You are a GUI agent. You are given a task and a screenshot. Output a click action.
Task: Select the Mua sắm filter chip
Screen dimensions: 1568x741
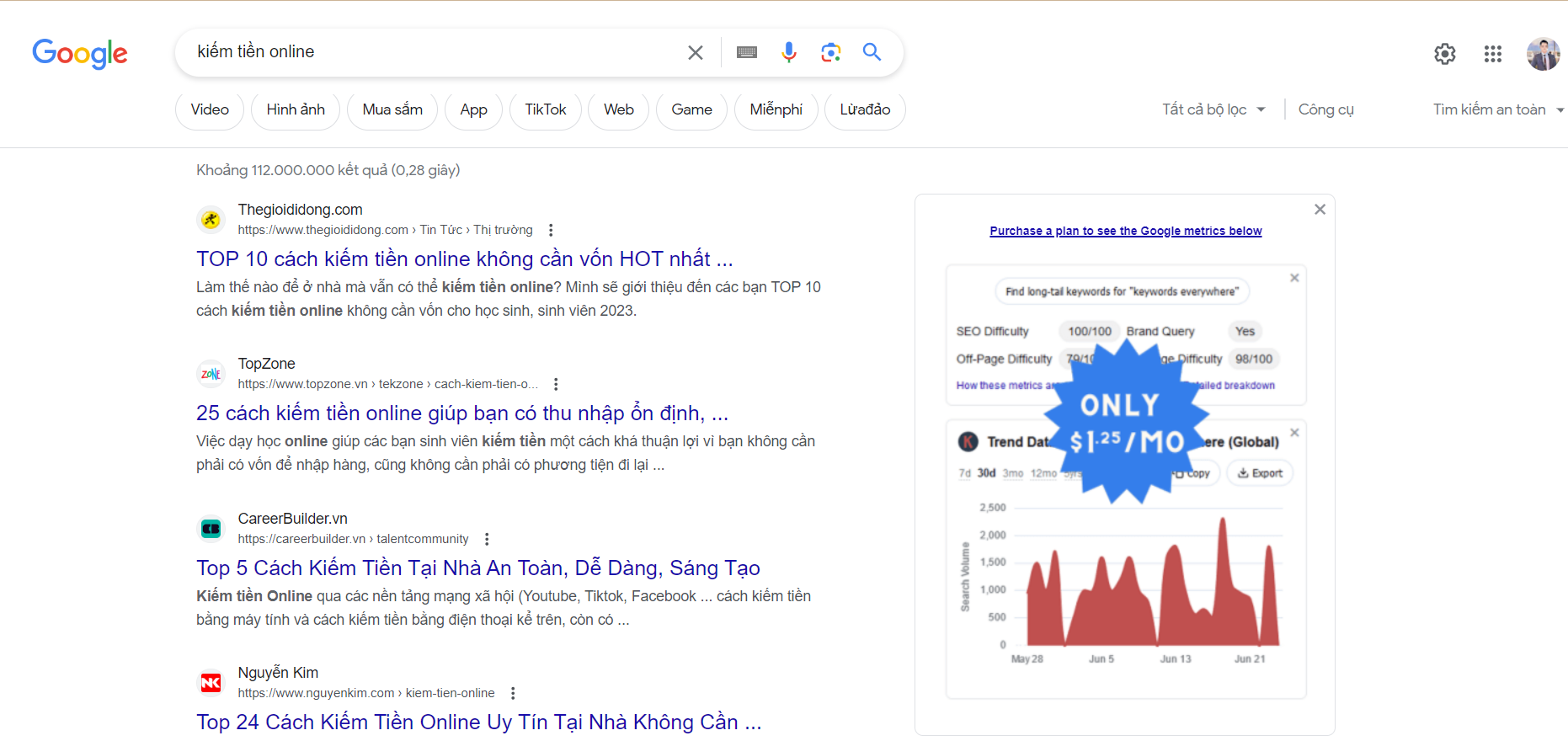point(392,110)
